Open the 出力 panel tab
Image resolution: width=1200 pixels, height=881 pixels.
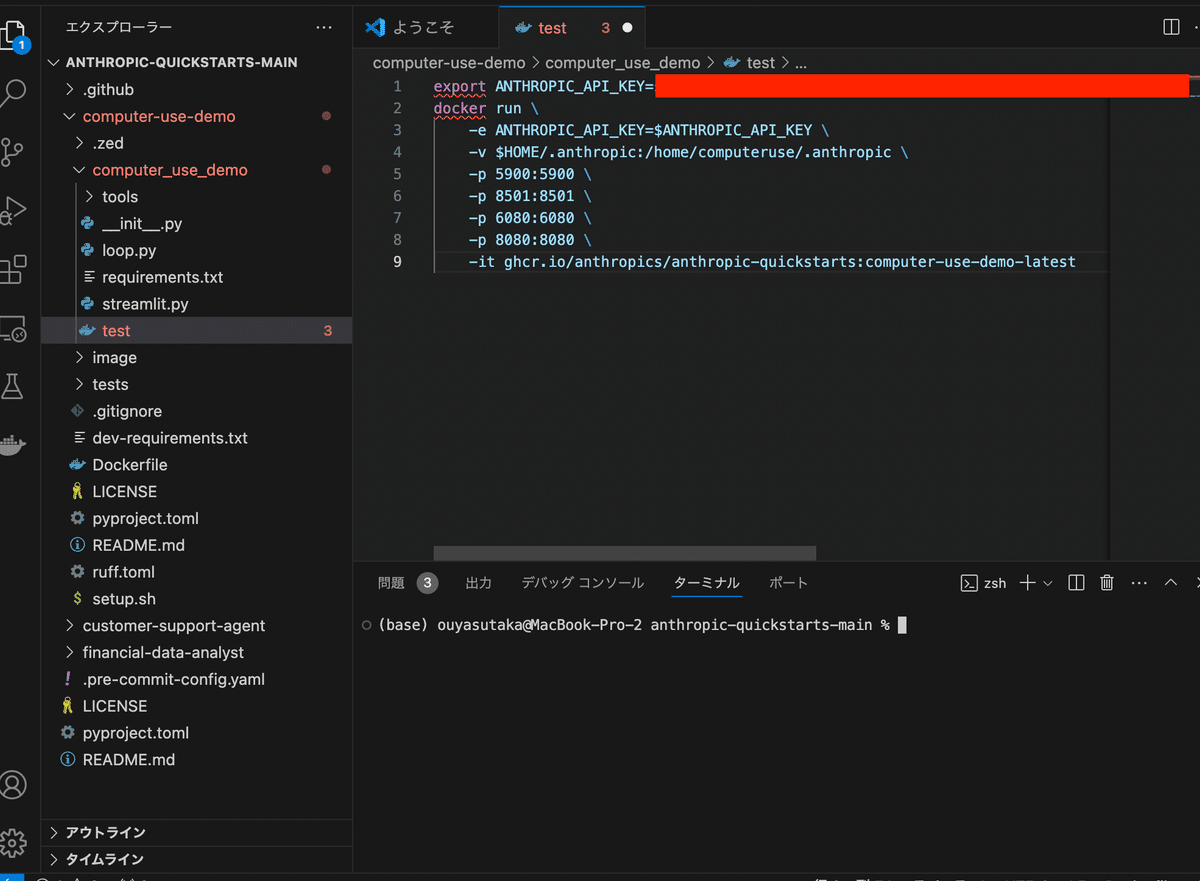[x=479, y=583]
